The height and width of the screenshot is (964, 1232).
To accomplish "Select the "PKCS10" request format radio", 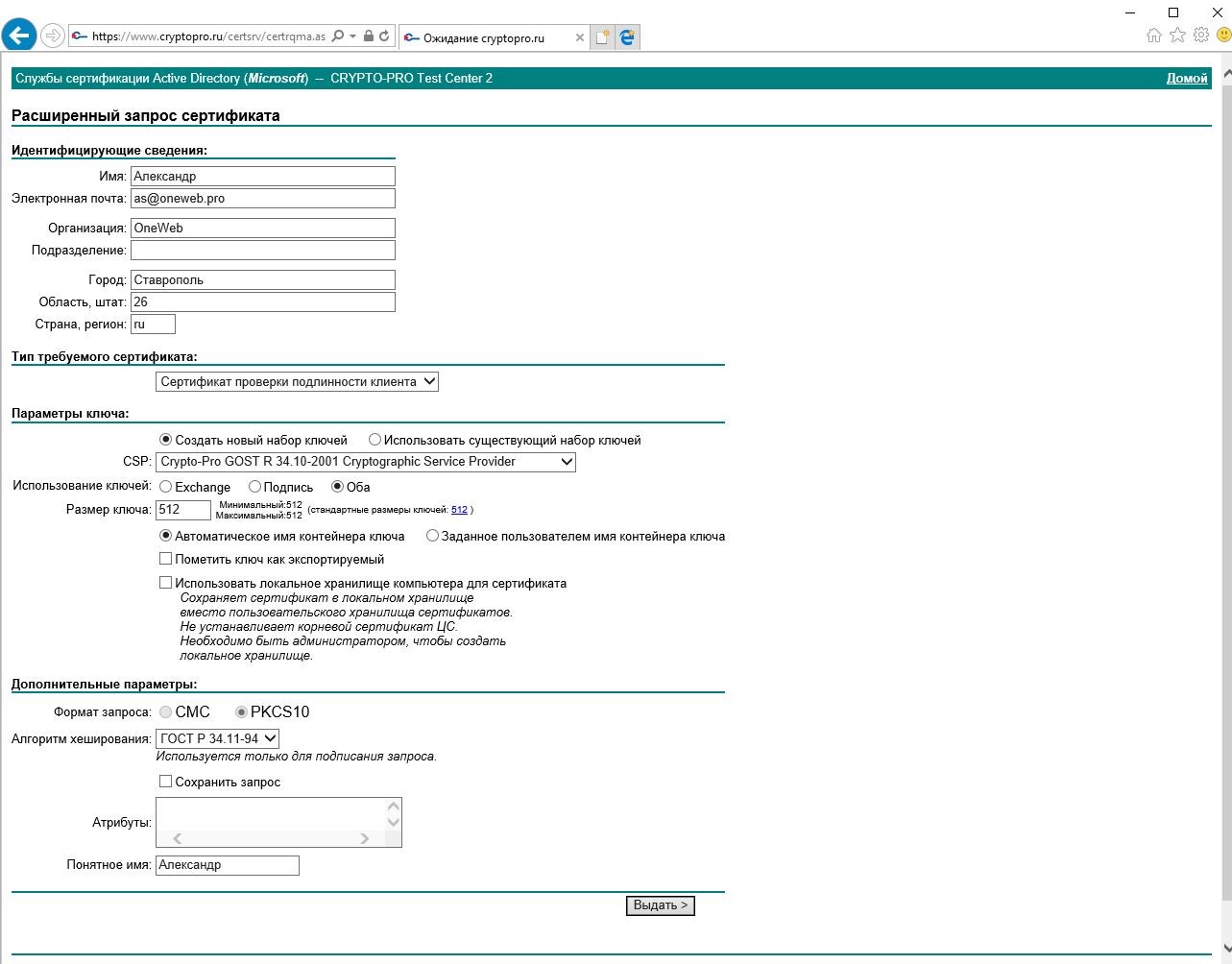I will (241, 712).
